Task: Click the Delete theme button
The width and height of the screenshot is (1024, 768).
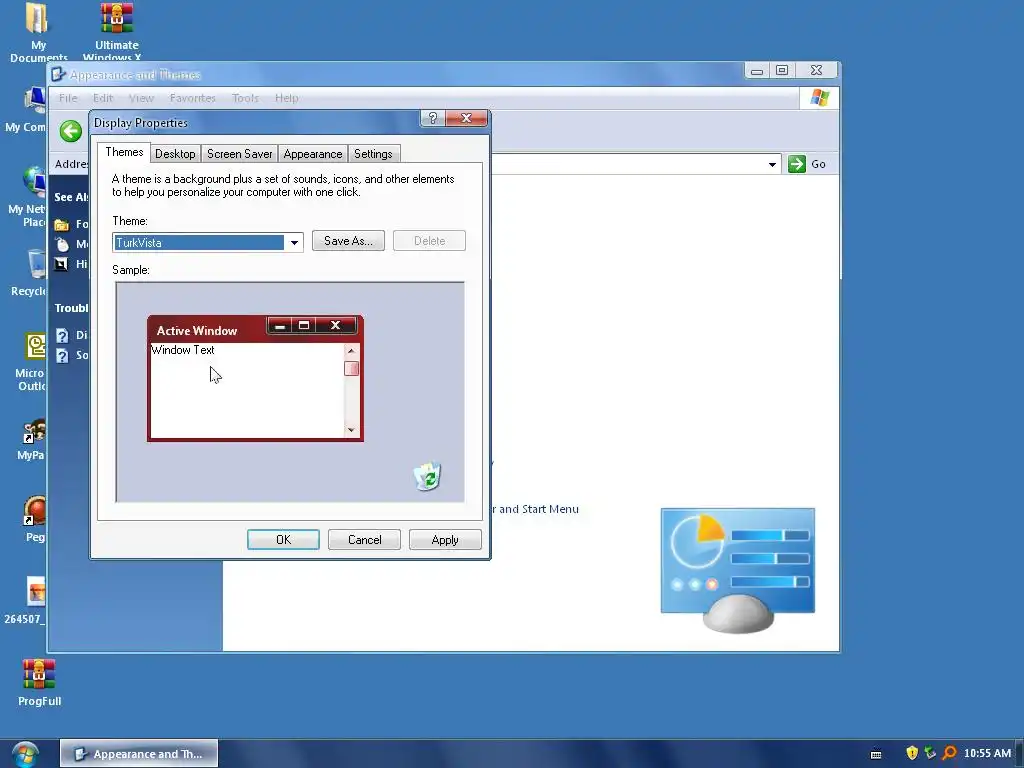Action: (429, 241)
